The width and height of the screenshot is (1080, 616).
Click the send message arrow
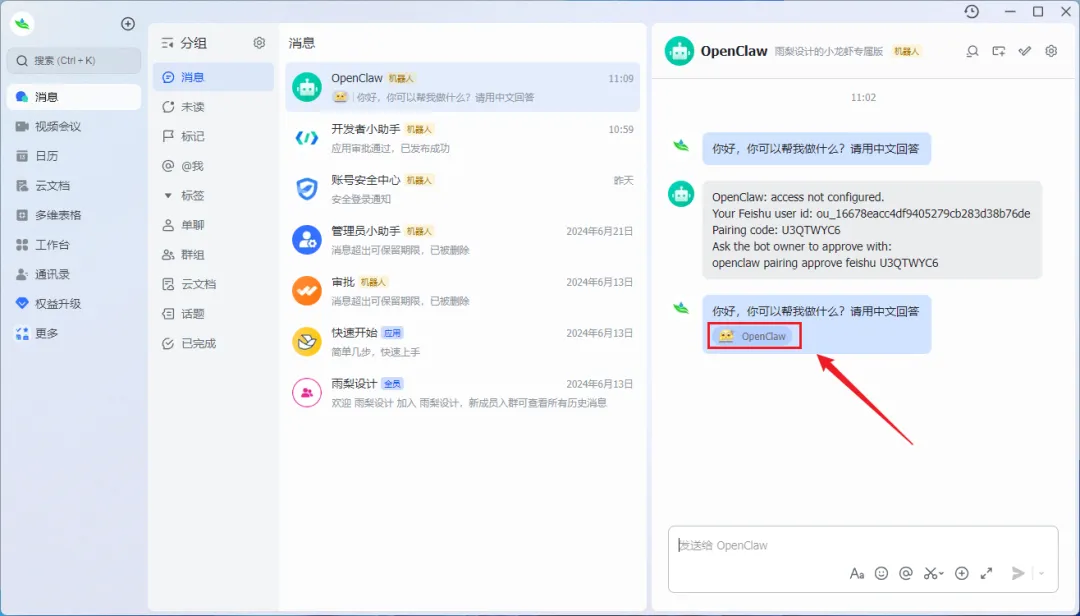(x=1017, y=573)
